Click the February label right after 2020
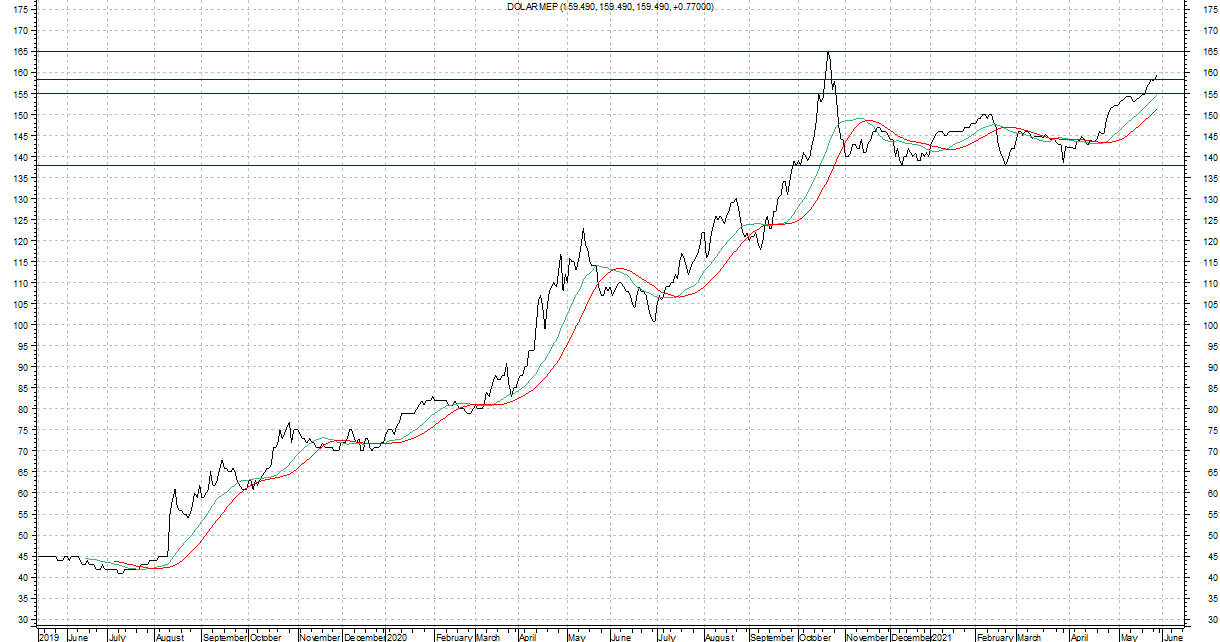This screenshot has width=1220, height=642. point(453,636)
